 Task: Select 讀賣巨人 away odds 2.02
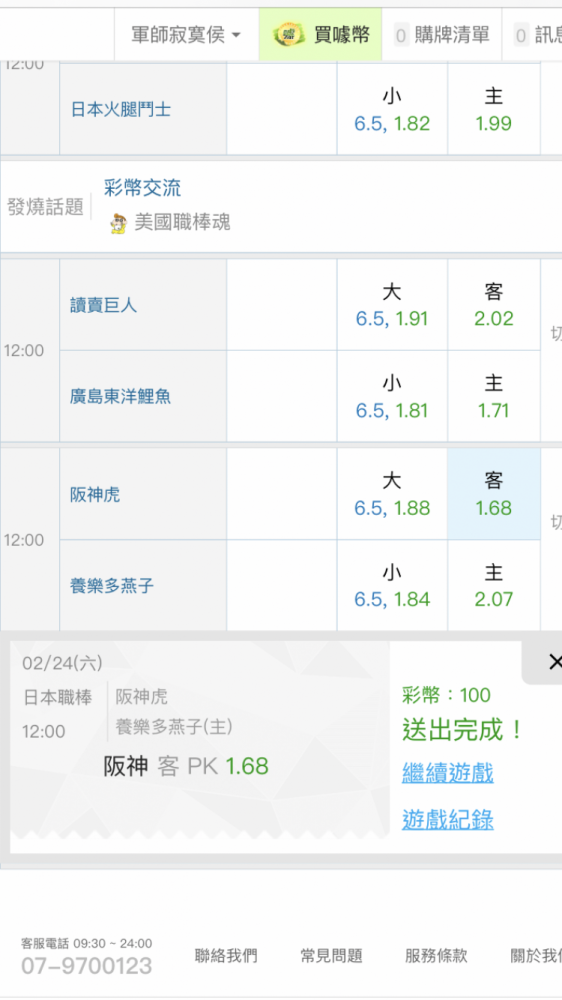(x=494, y=305)
